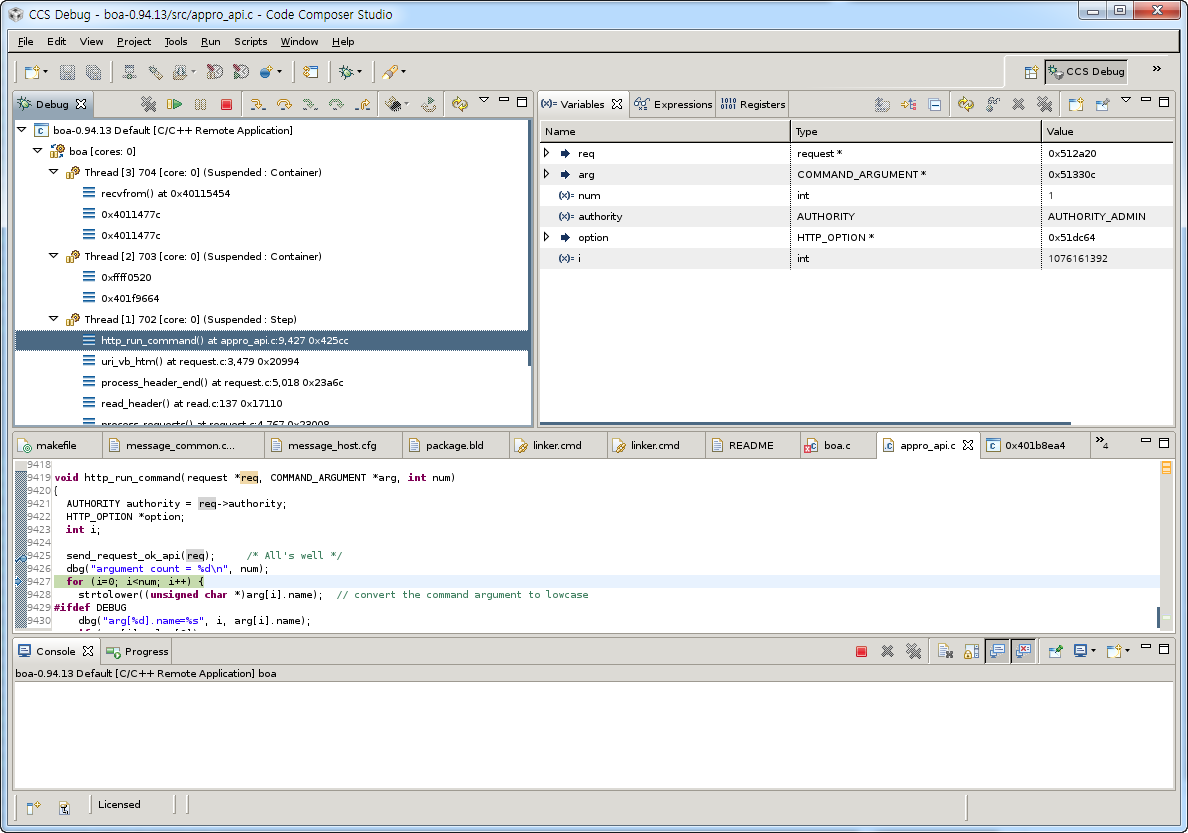Select the uri_vb_htm() stack frame
Screen dimensions: 1188x833
[x=200, y=362]
